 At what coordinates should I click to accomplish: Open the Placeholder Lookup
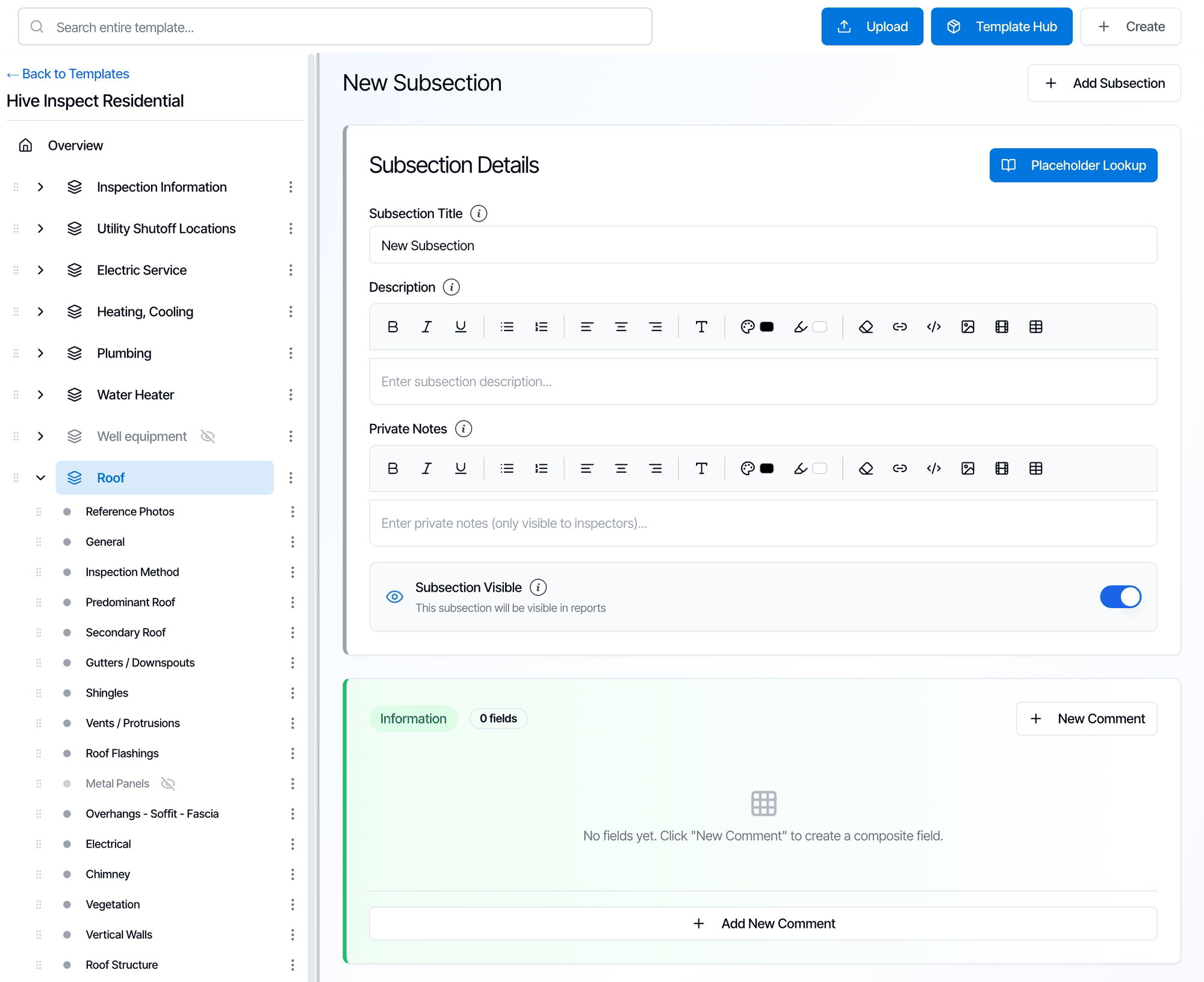[x=1073, y=166]
